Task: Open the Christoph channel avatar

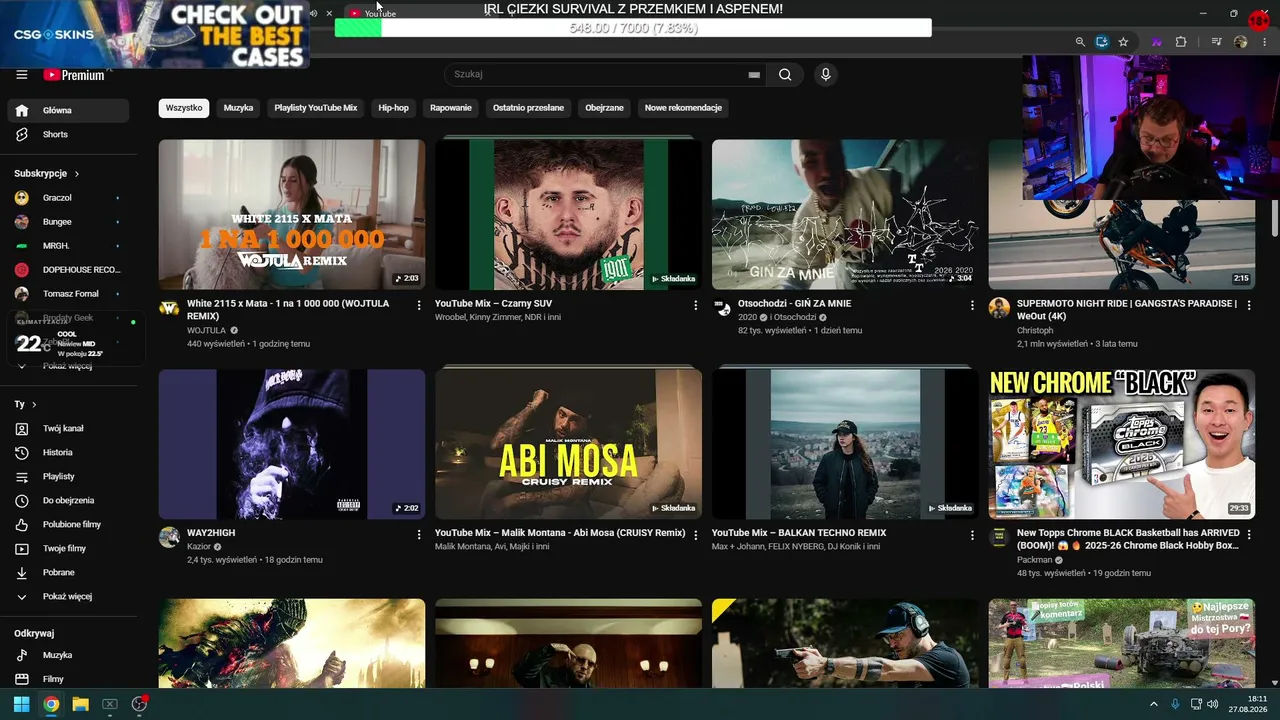Action: pos(999,308)
